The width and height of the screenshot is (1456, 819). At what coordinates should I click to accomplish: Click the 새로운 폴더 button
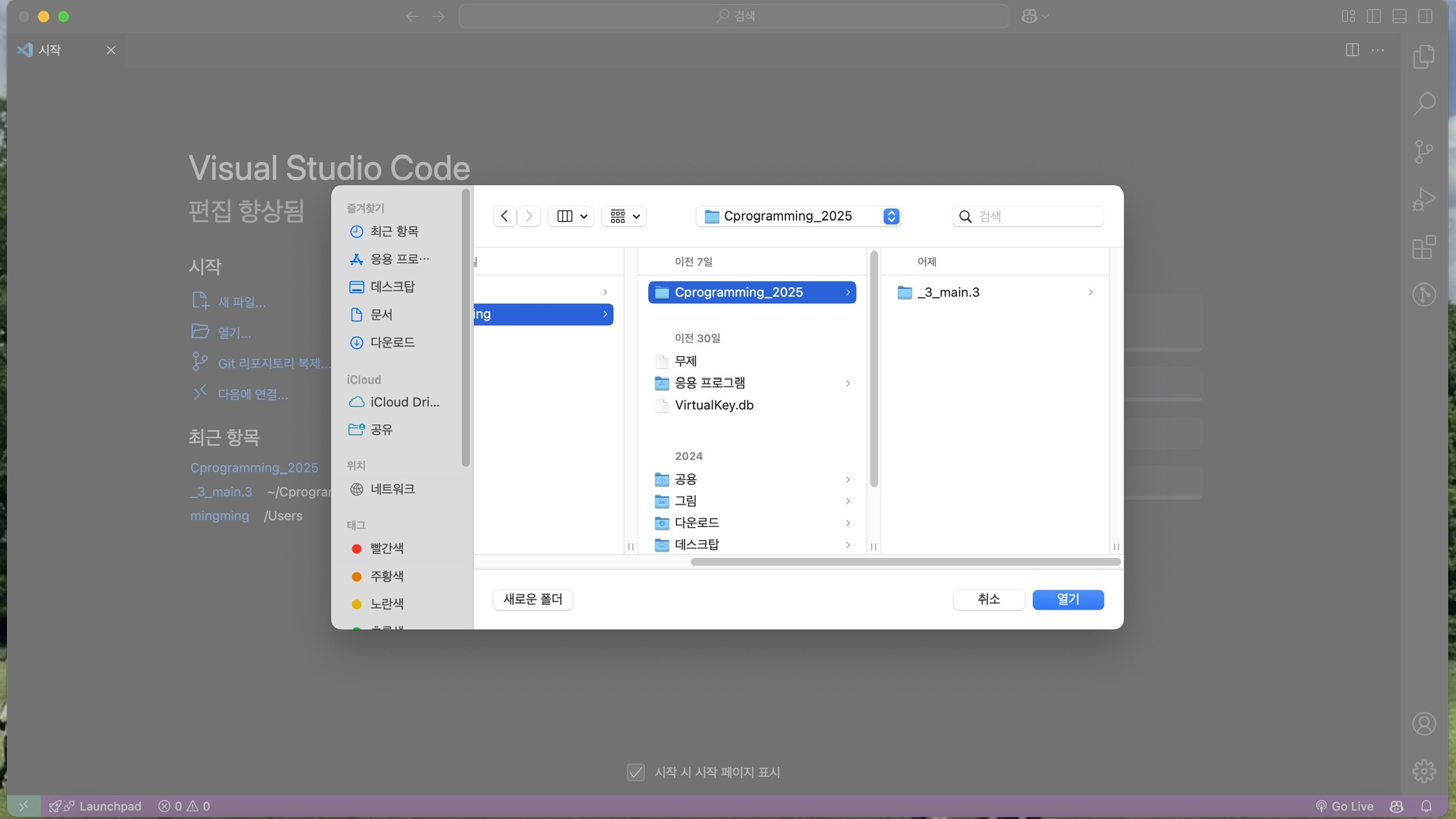pos(533,600)
